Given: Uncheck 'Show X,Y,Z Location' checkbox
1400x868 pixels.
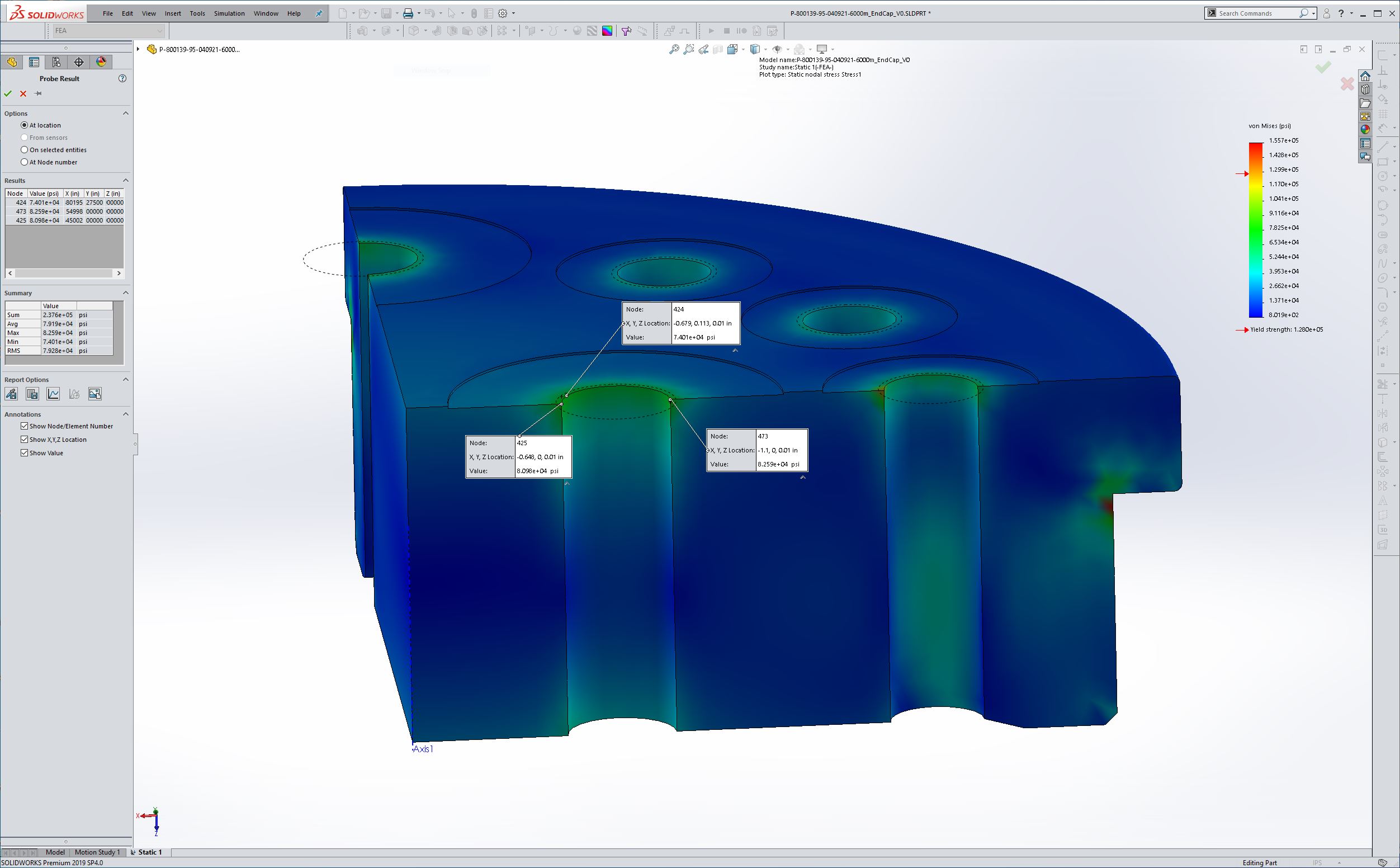Looking at the screenshot, I should 24,440.
